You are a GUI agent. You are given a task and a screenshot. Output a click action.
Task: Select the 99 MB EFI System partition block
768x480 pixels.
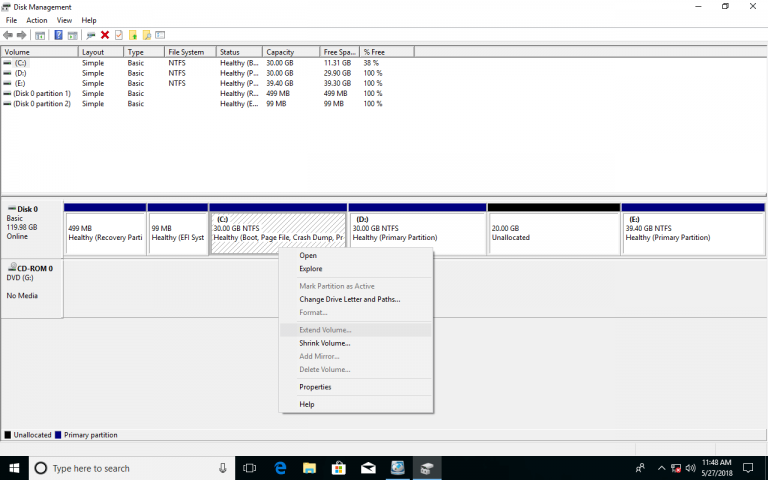(178, 229)
